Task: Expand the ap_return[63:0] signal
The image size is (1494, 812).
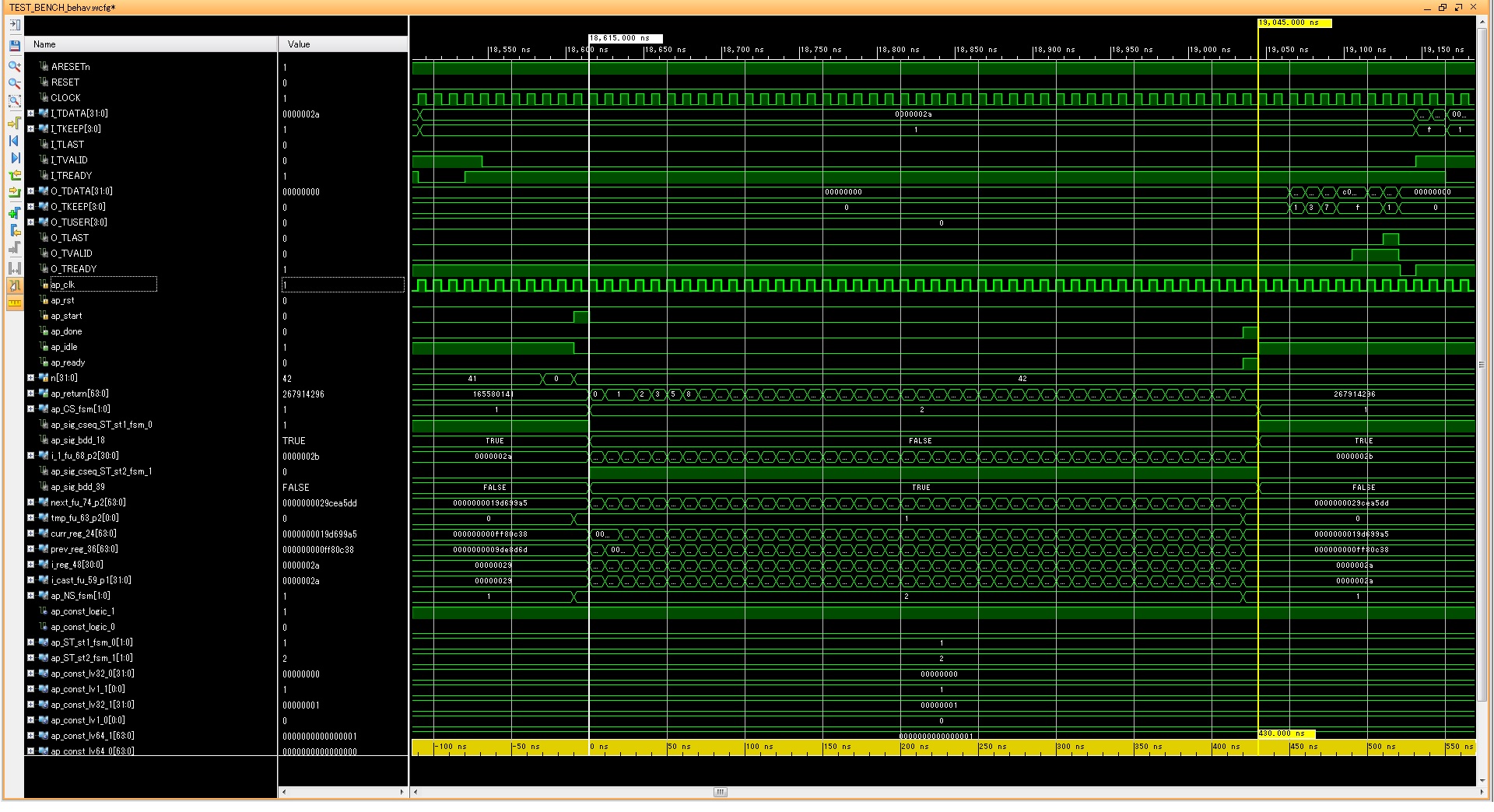Action: tap(30, 394)
